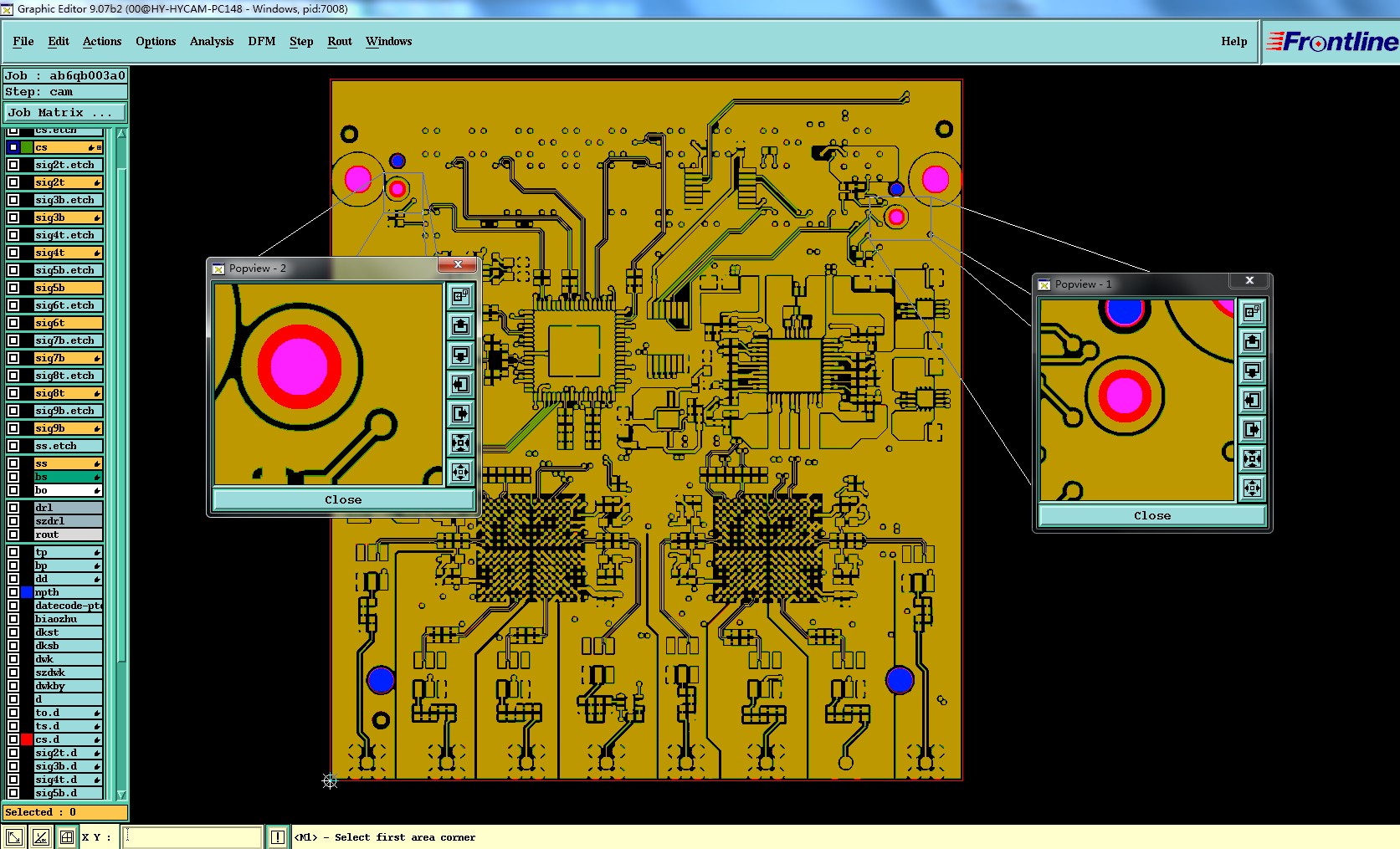The height and width of the screenshot is (849, 1400).
Task: Click the layer list scroll up arrow
Action: pyautogui.click(x=121, y=133)
